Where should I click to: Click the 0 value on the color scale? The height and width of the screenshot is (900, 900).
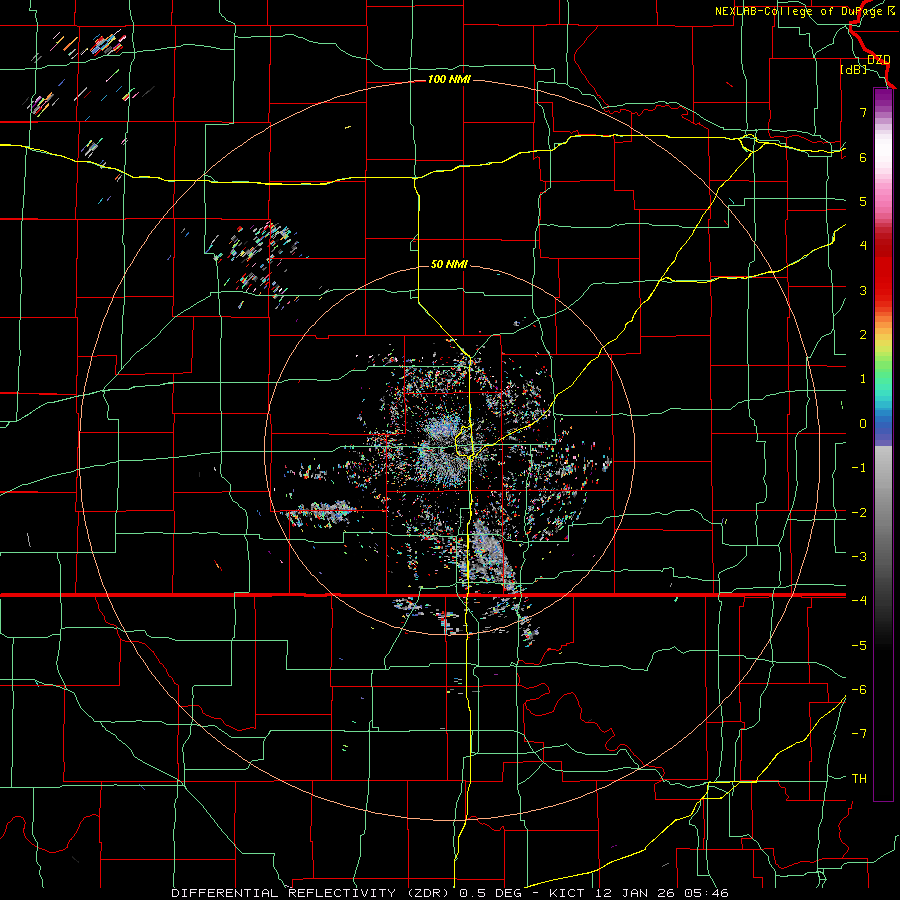(863, 424)
